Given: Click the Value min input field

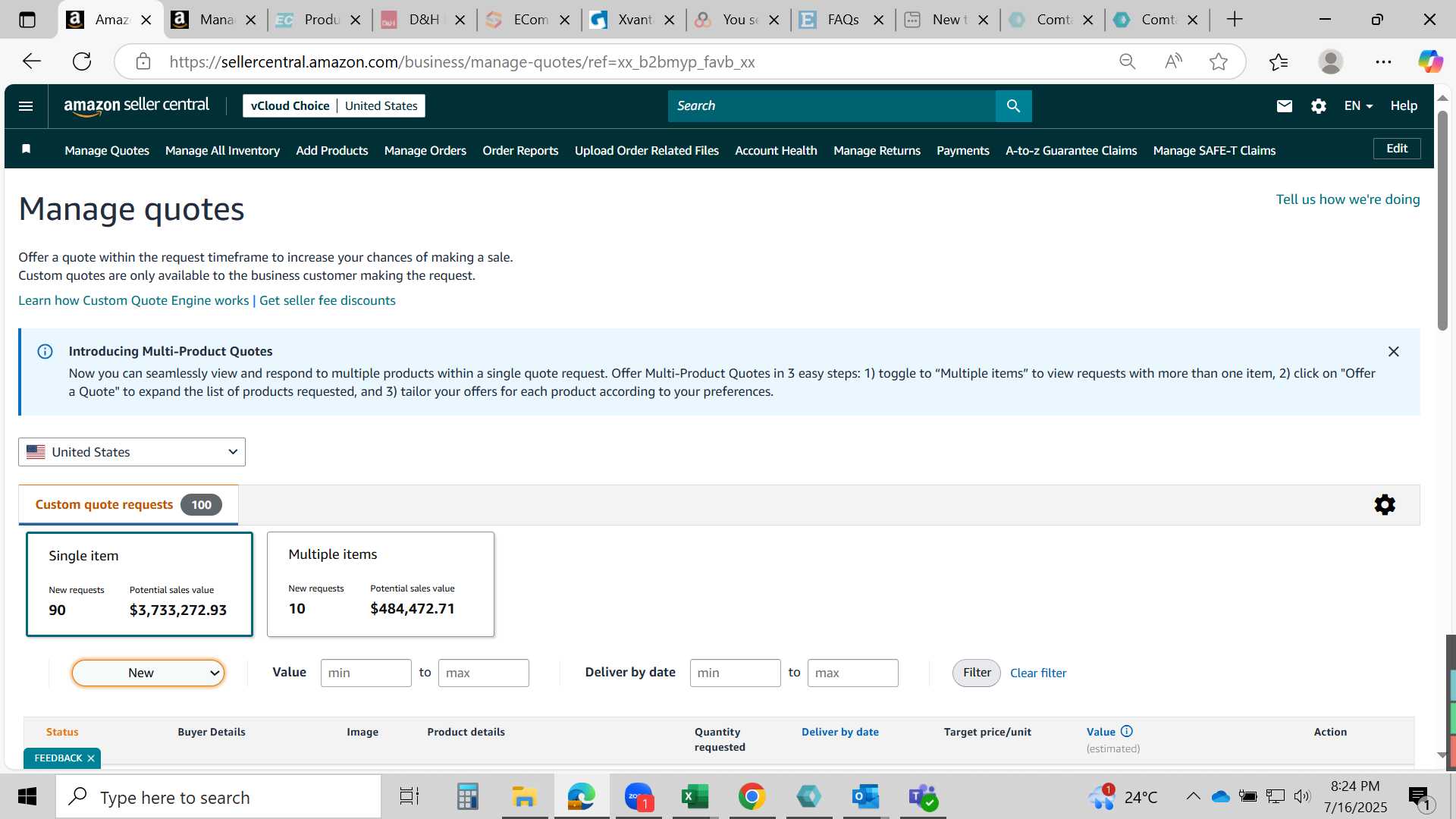Looking at the screenshot, I should tap(366, 673).
